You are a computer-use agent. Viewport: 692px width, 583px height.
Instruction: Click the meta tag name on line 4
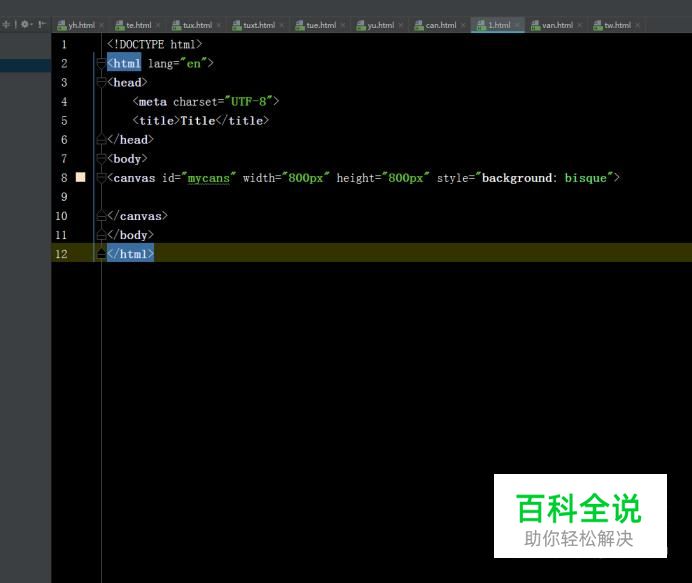pos(153,102)
